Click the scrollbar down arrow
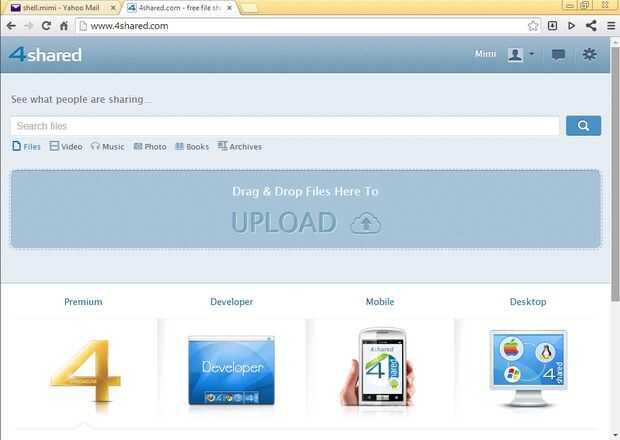Screen dimensions: 620x440 [615, 435]
